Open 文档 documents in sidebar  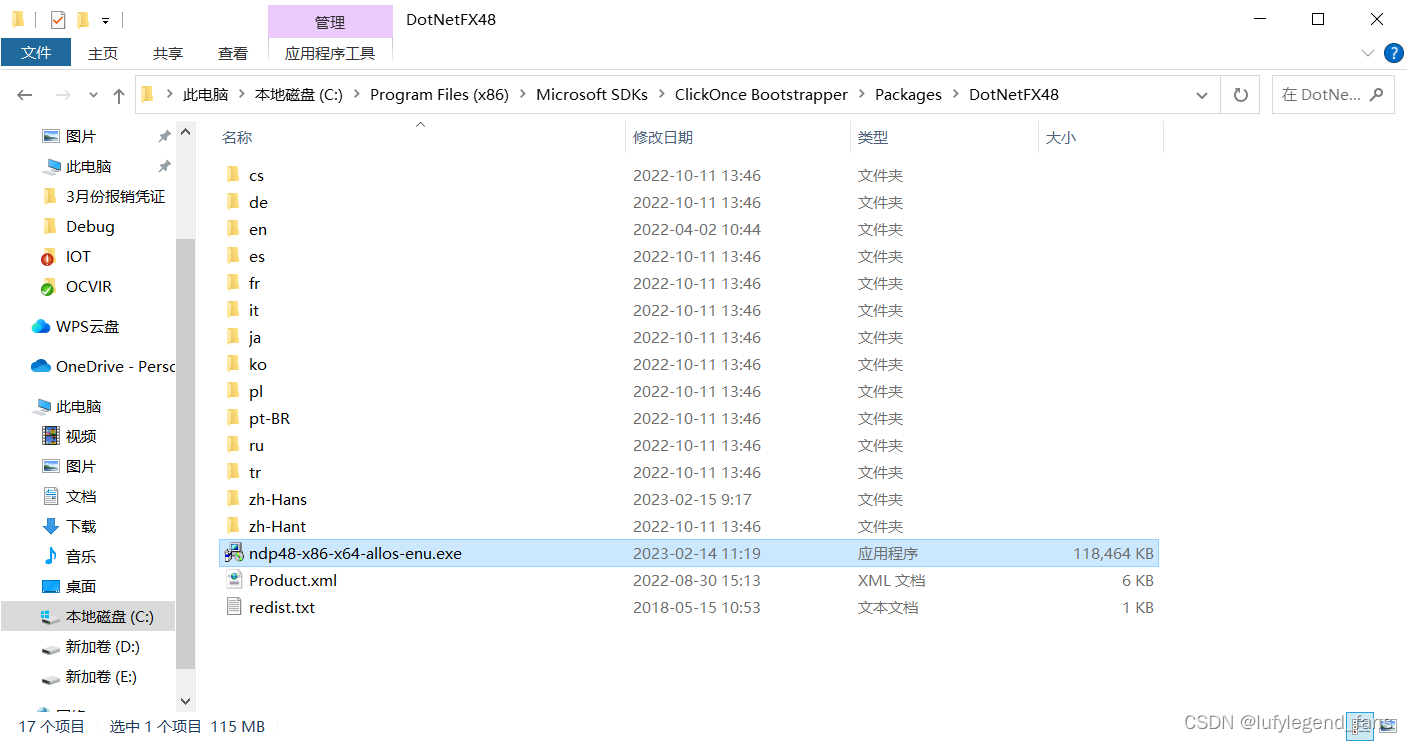point(69,497)
